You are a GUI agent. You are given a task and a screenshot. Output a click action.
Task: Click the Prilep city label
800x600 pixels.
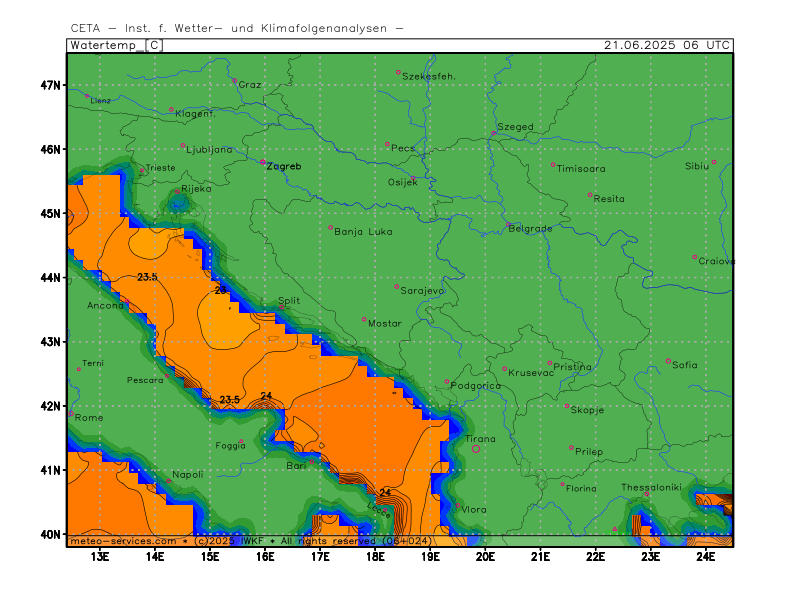(x=589, y=452)
